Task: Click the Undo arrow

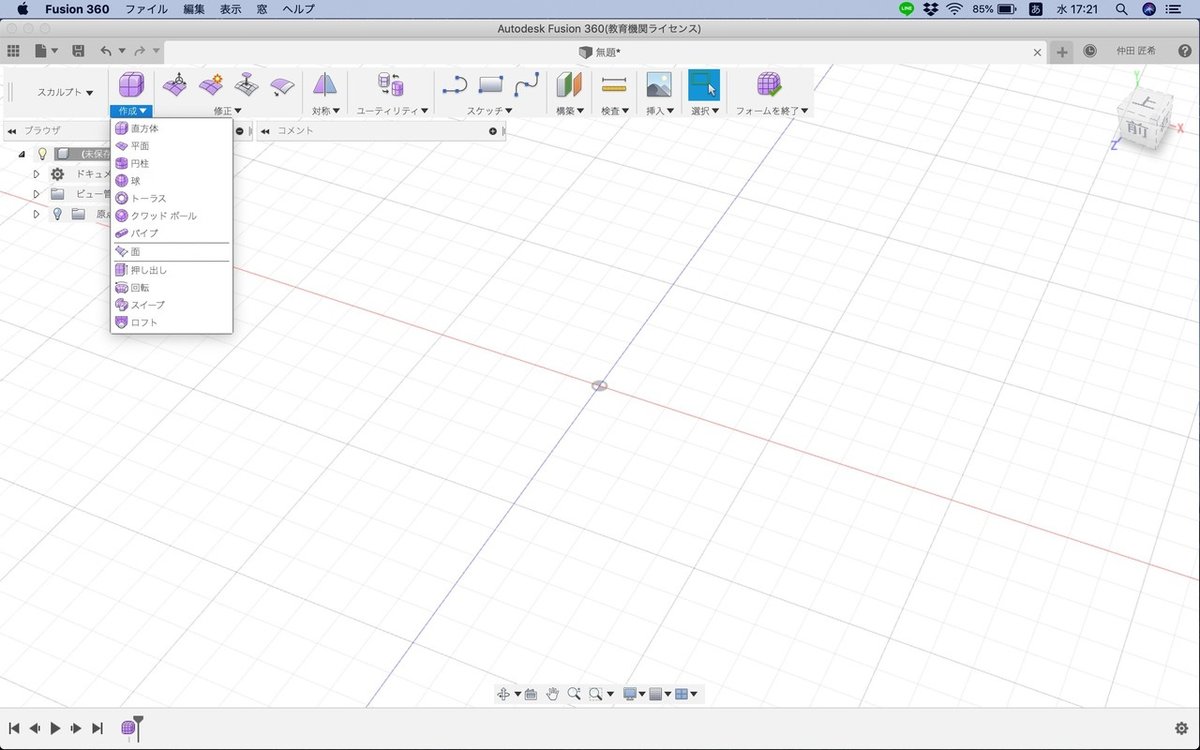Action: tap(106, 51)
